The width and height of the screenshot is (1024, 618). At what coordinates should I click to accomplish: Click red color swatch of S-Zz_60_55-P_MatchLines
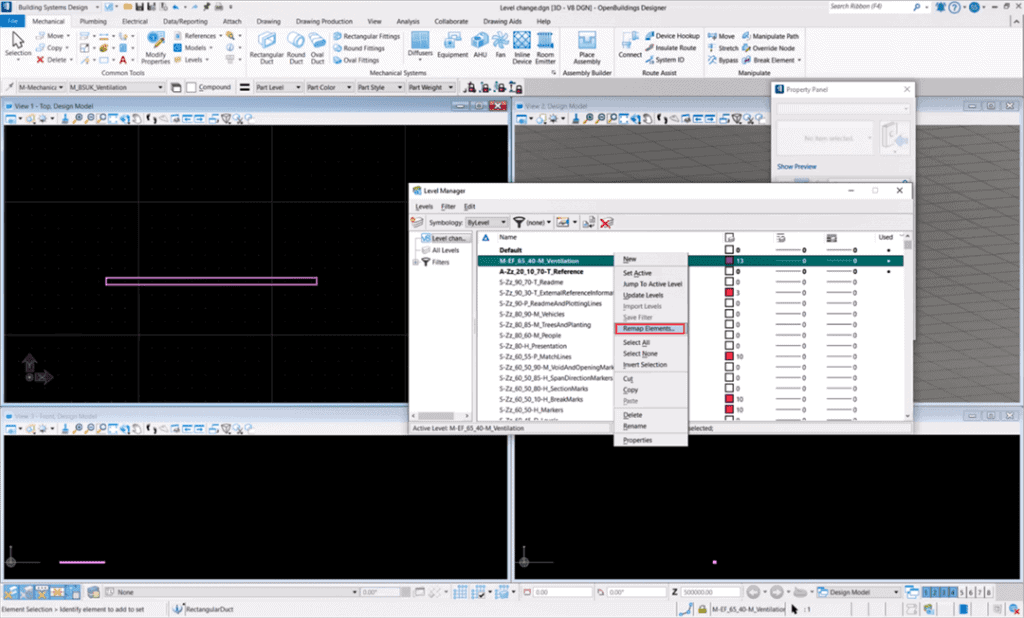click(730, 356)
